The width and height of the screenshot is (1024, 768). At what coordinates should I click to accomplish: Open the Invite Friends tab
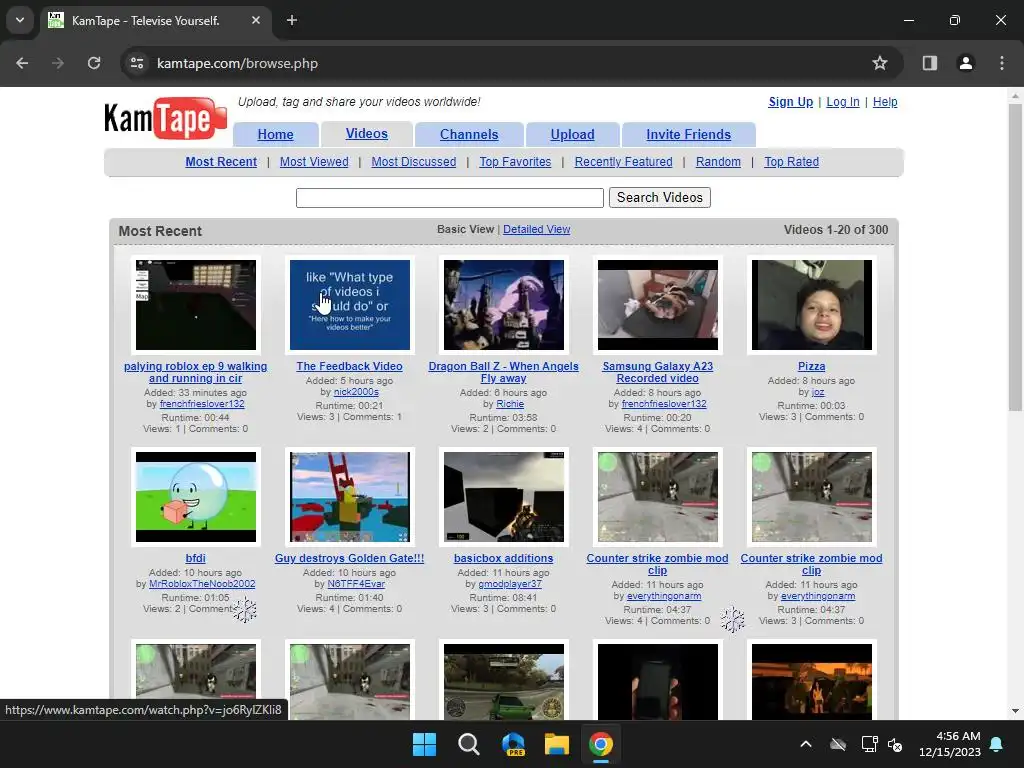click(x=688, y=135)
